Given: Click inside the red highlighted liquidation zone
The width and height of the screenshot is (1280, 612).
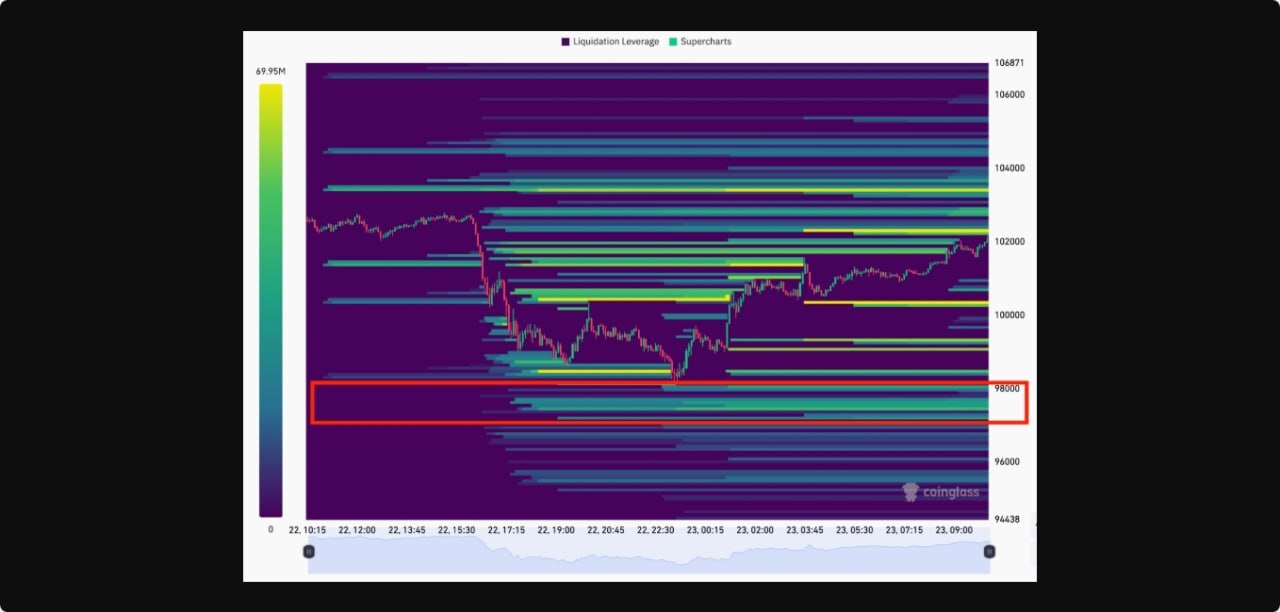Looking at the screenshot, I should 668,403.
